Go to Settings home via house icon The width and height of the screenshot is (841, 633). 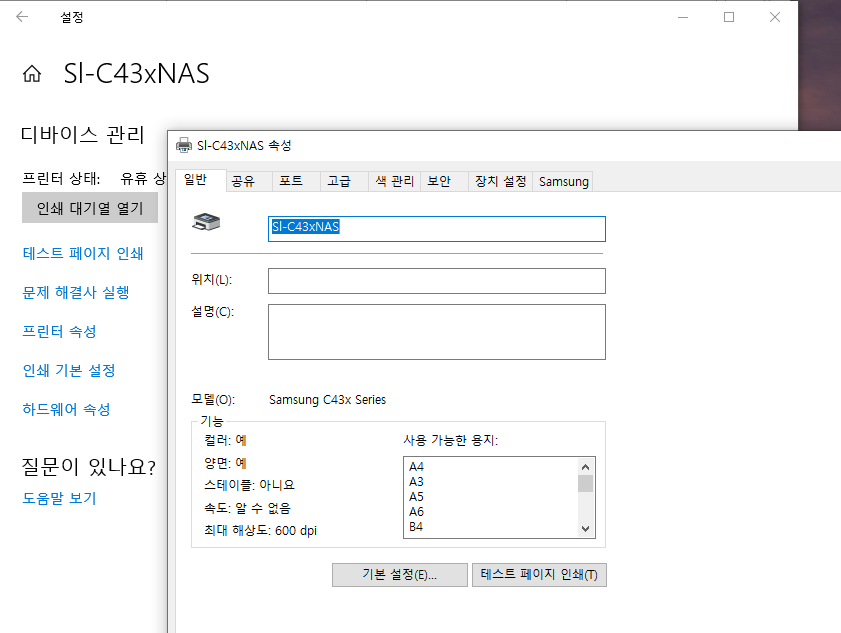click(32, 73)
